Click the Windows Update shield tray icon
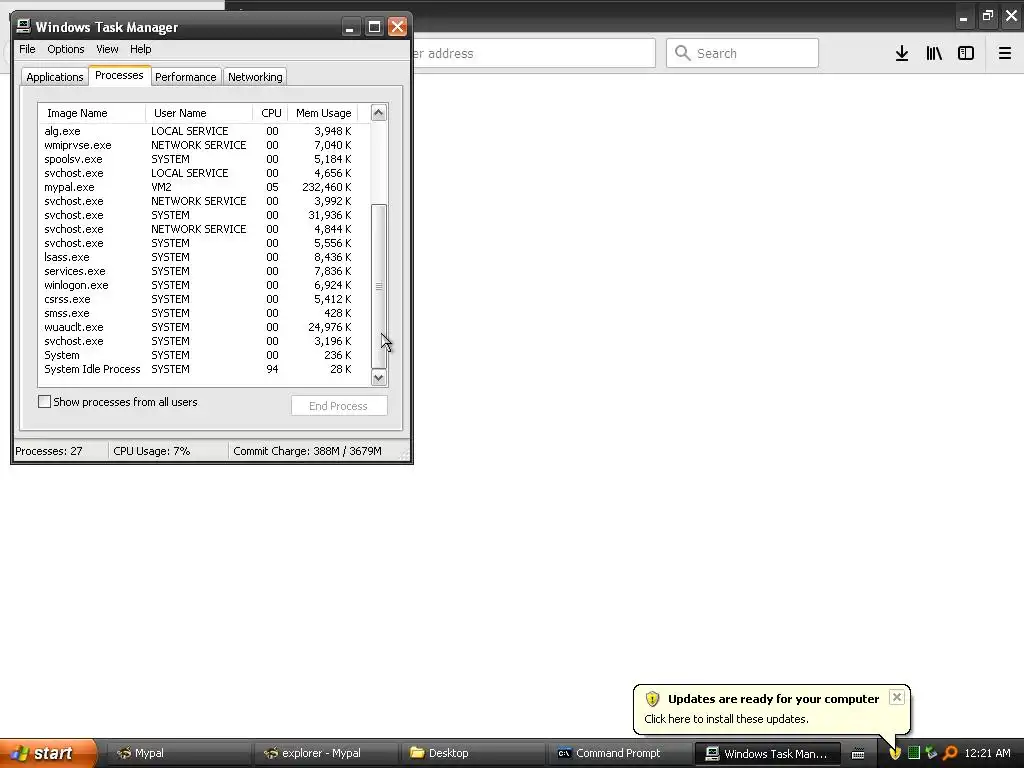 (x=895, y=753)
